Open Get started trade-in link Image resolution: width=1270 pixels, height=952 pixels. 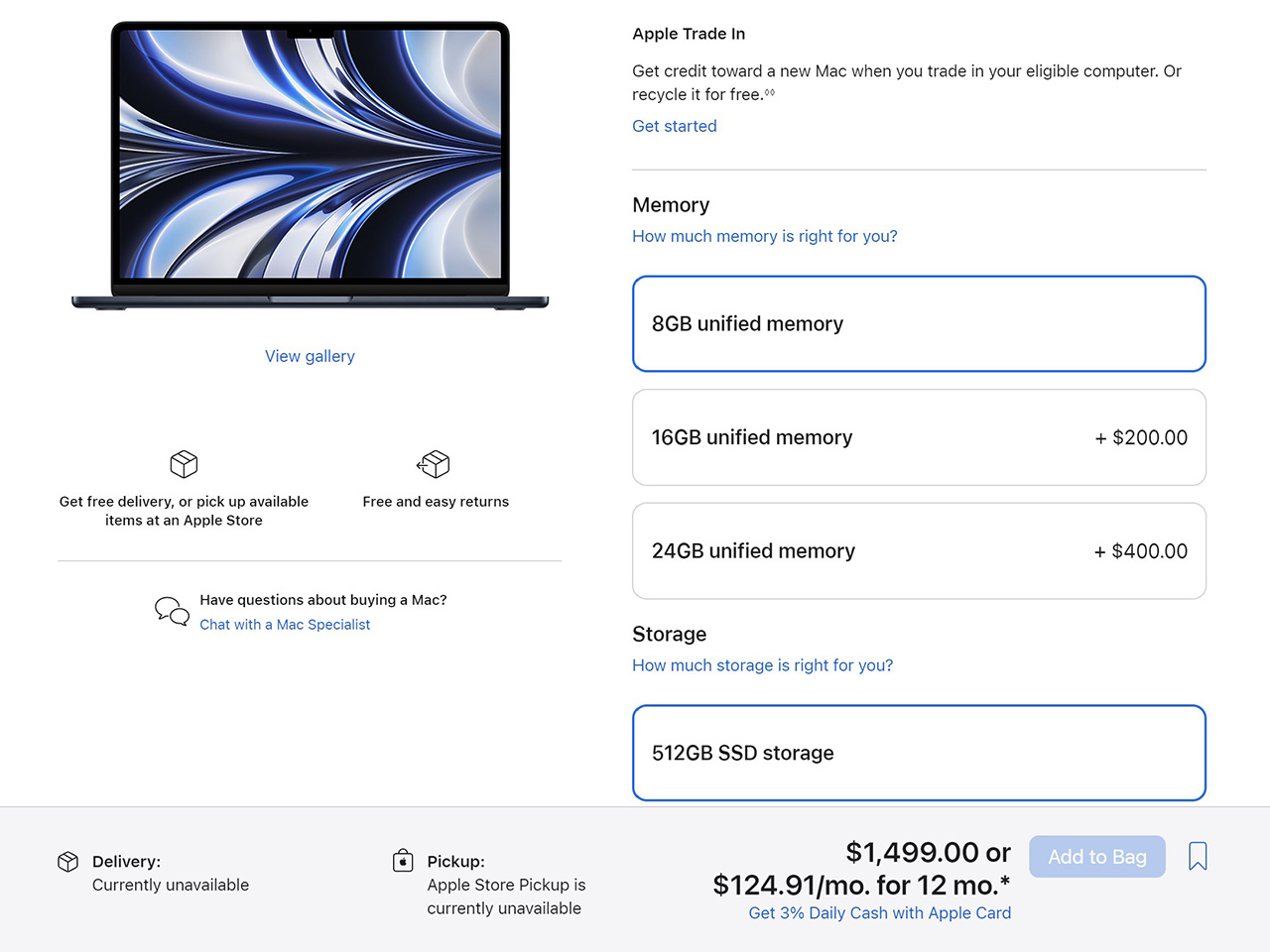[x=675, y=126]
